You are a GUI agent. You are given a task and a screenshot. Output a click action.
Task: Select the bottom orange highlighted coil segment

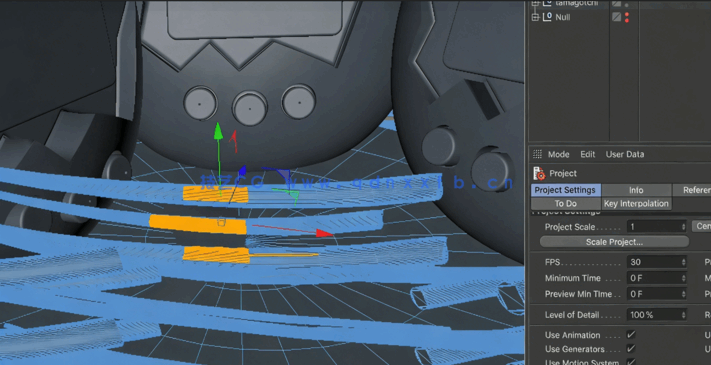tap(216, 255)
